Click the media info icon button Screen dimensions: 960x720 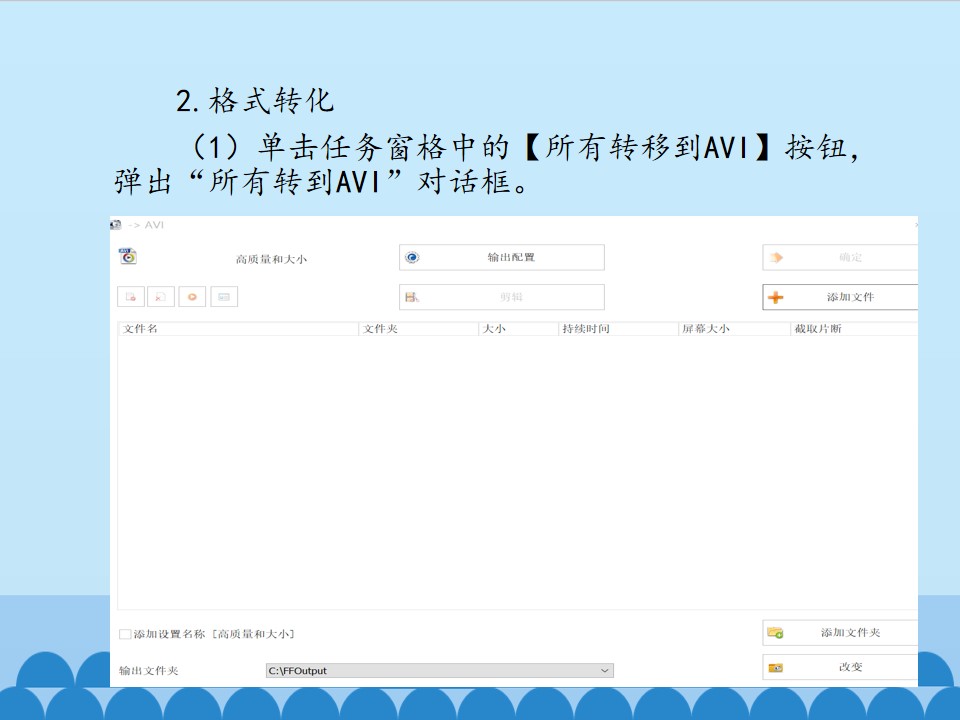tap(224, 297)
